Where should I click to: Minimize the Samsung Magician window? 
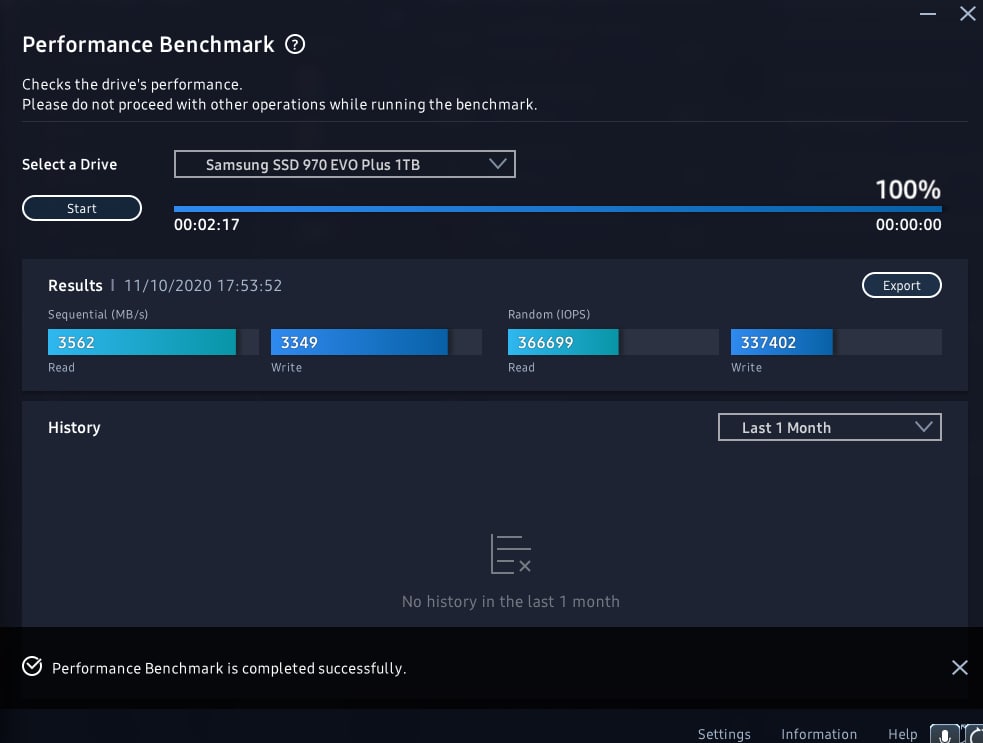(x=928, y=14)
